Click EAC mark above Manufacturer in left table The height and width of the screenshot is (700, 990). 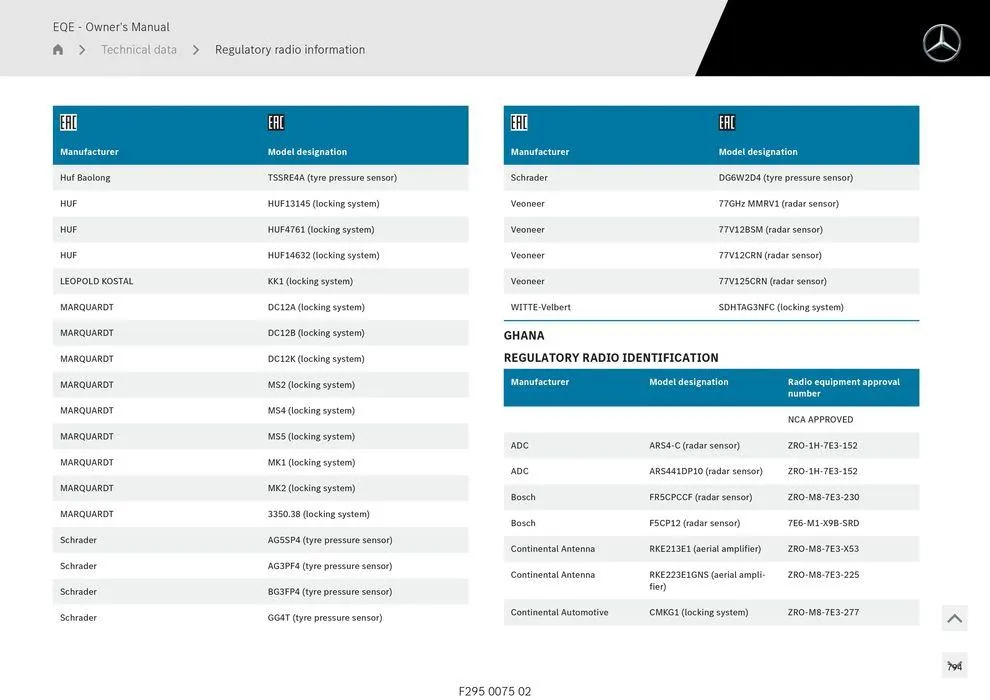(68, 123)
